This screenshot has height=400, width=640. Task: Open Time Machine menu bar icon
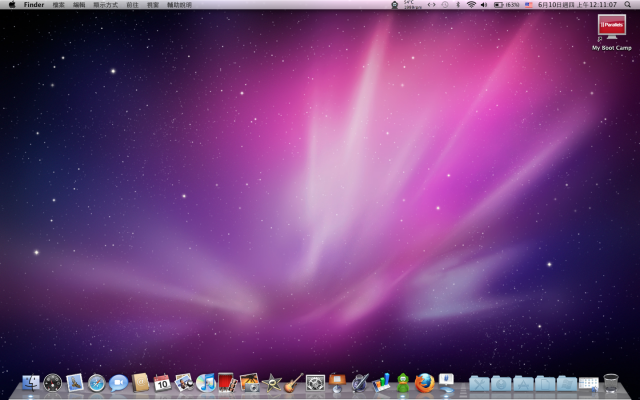click(445, 4)
